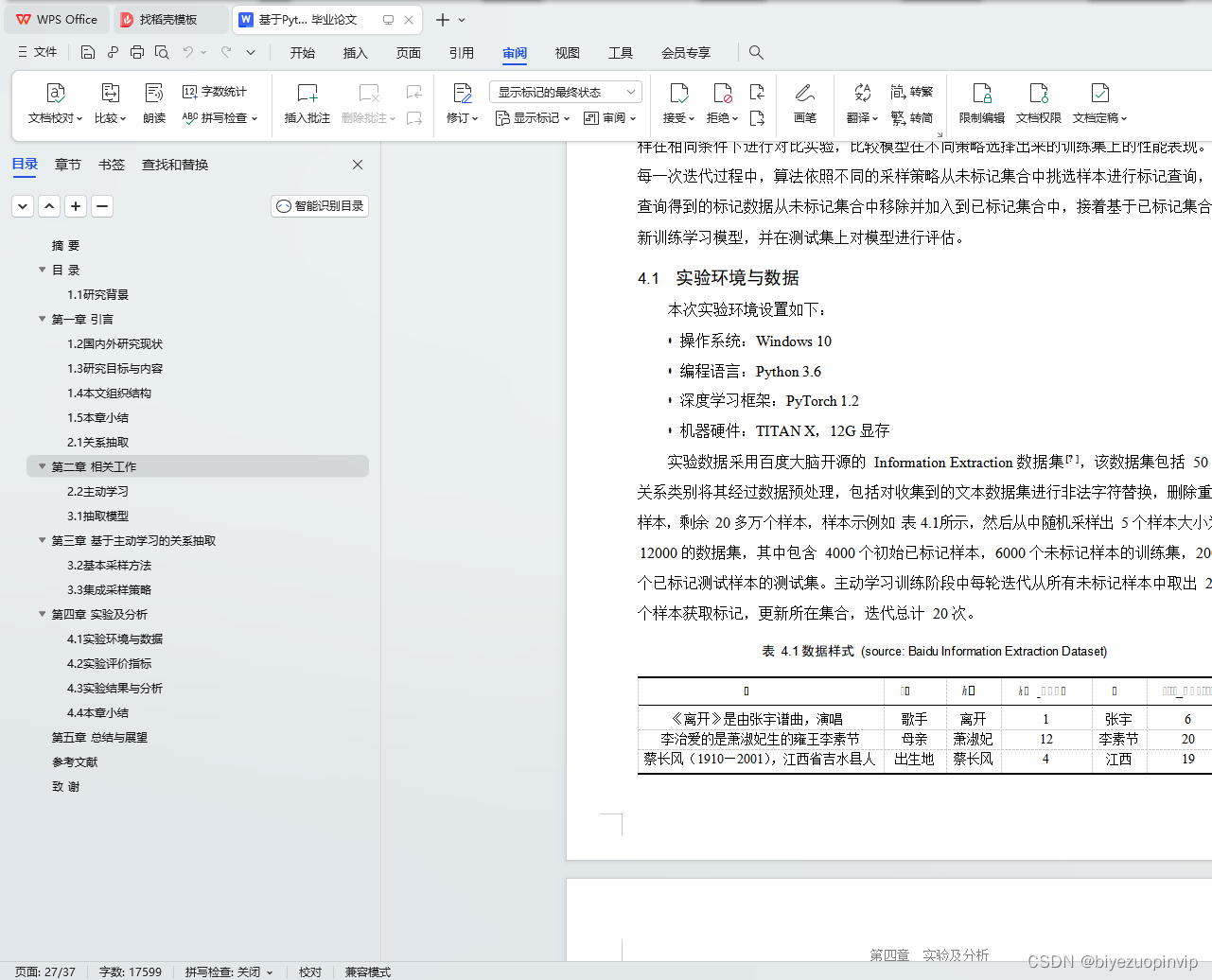
Task: Finalize document via 文档定稿
Action: pyautogui.click(x=1098, y=102)
